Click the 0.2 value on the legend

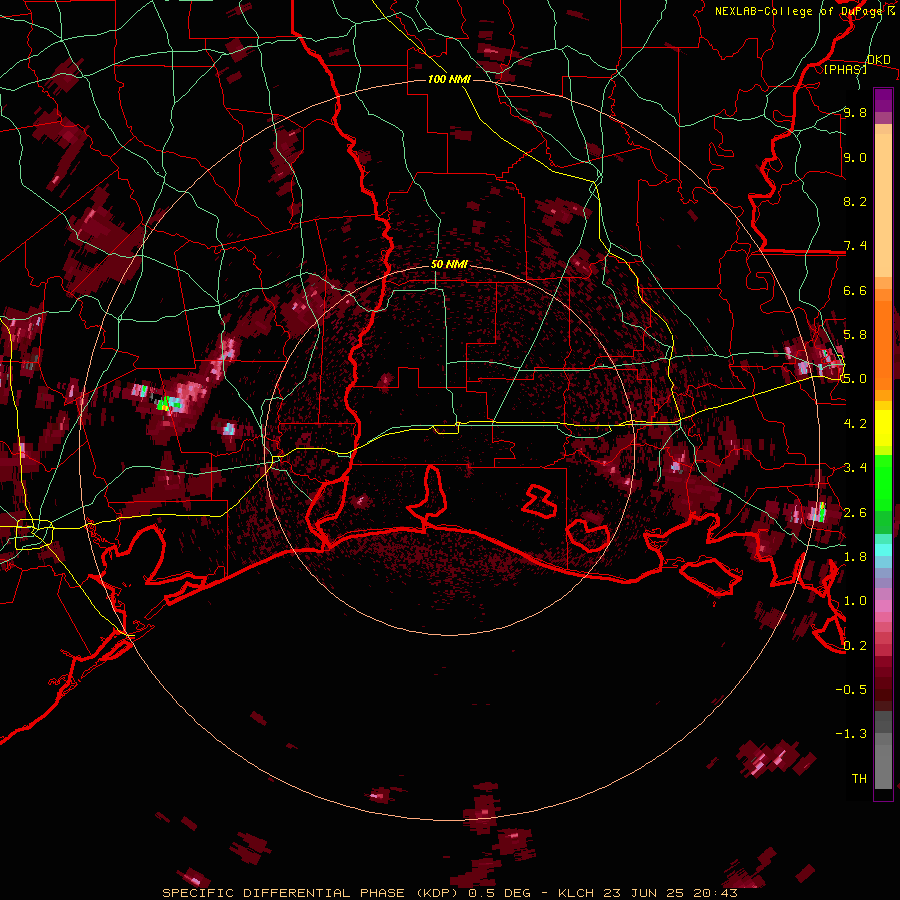(x=855, y=646)
